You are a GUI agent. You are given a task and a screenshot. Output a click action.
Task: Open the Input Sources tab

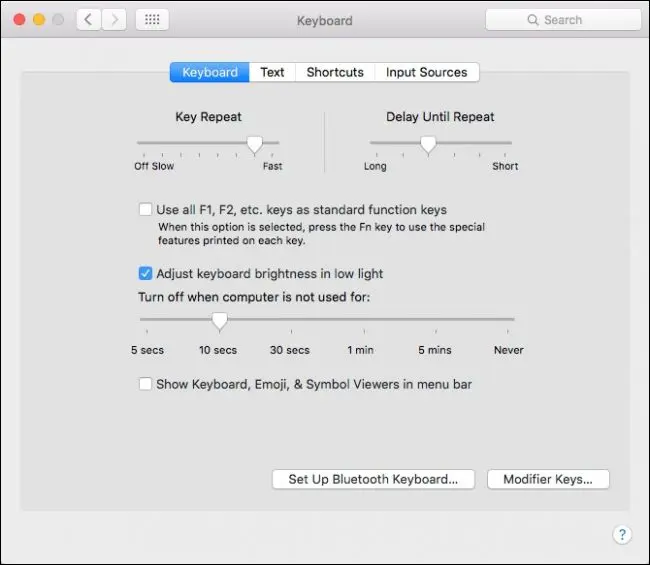tap(427, 72)
